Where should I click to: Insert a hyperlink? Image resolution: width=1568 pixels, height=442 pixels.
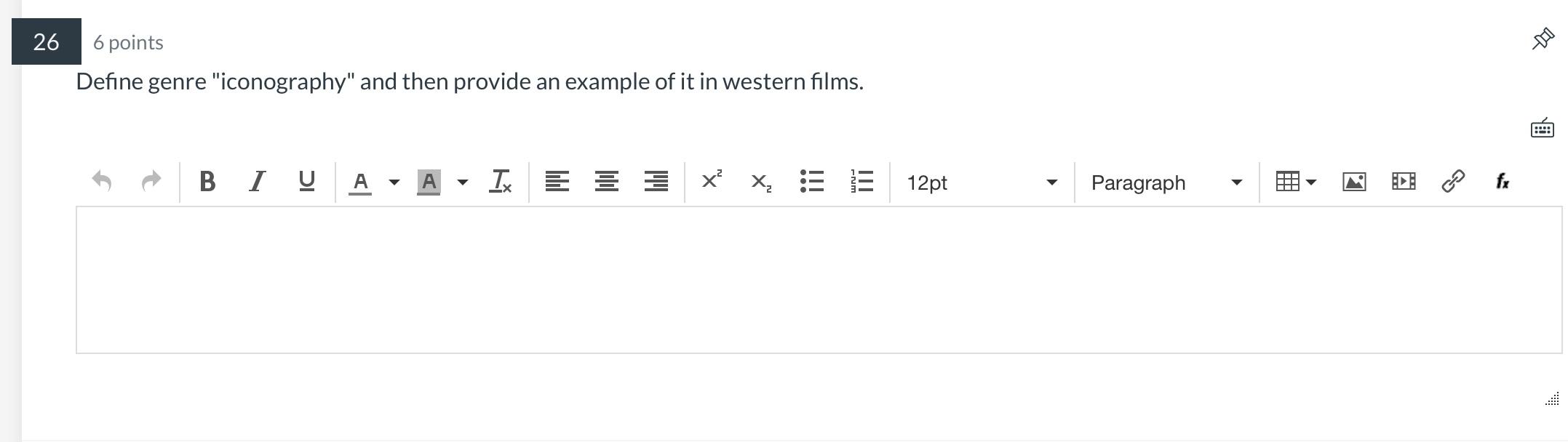[1452, 182]
